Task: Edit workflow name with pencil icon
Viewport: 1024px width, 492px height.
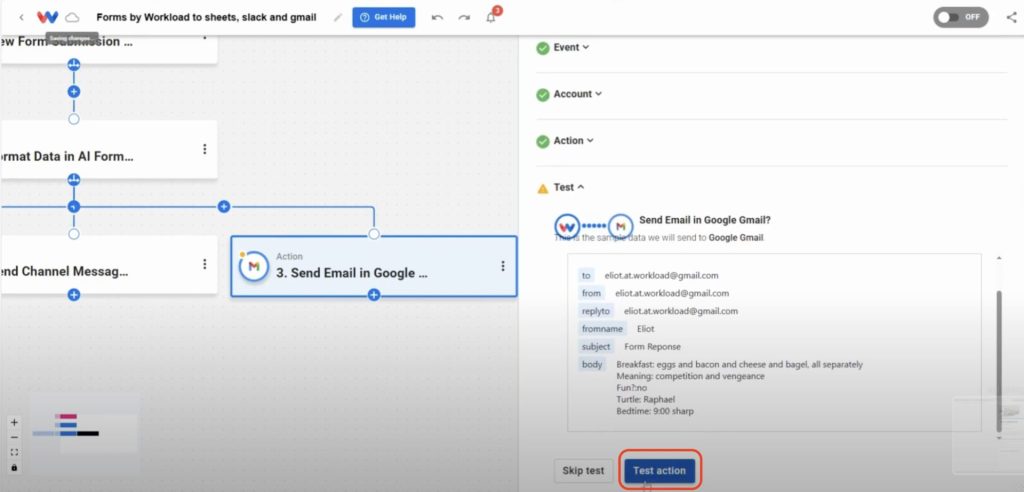Action: pos(338,18)
